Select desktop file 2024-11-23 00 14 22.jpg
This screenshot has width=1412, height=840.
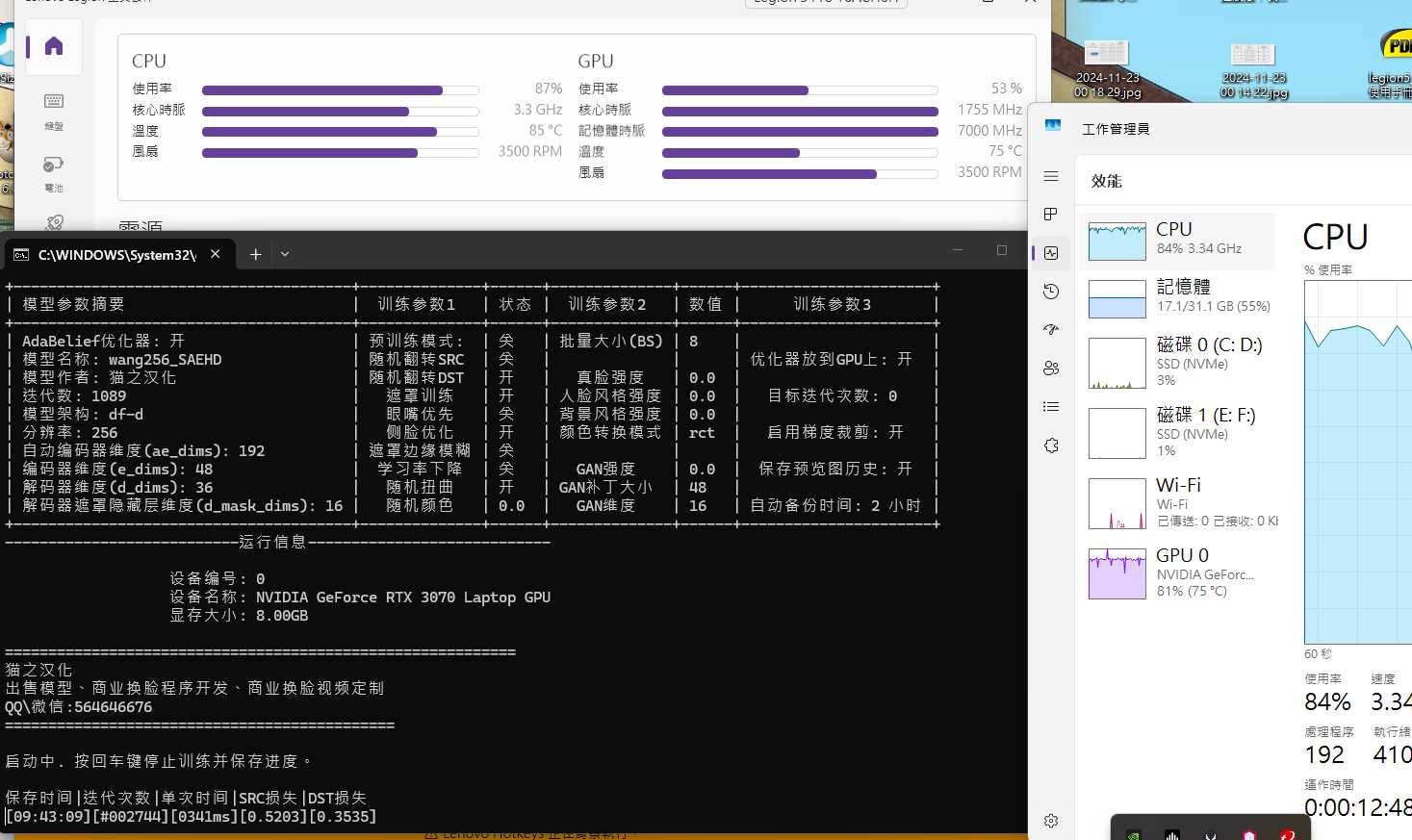(1253, 69)
